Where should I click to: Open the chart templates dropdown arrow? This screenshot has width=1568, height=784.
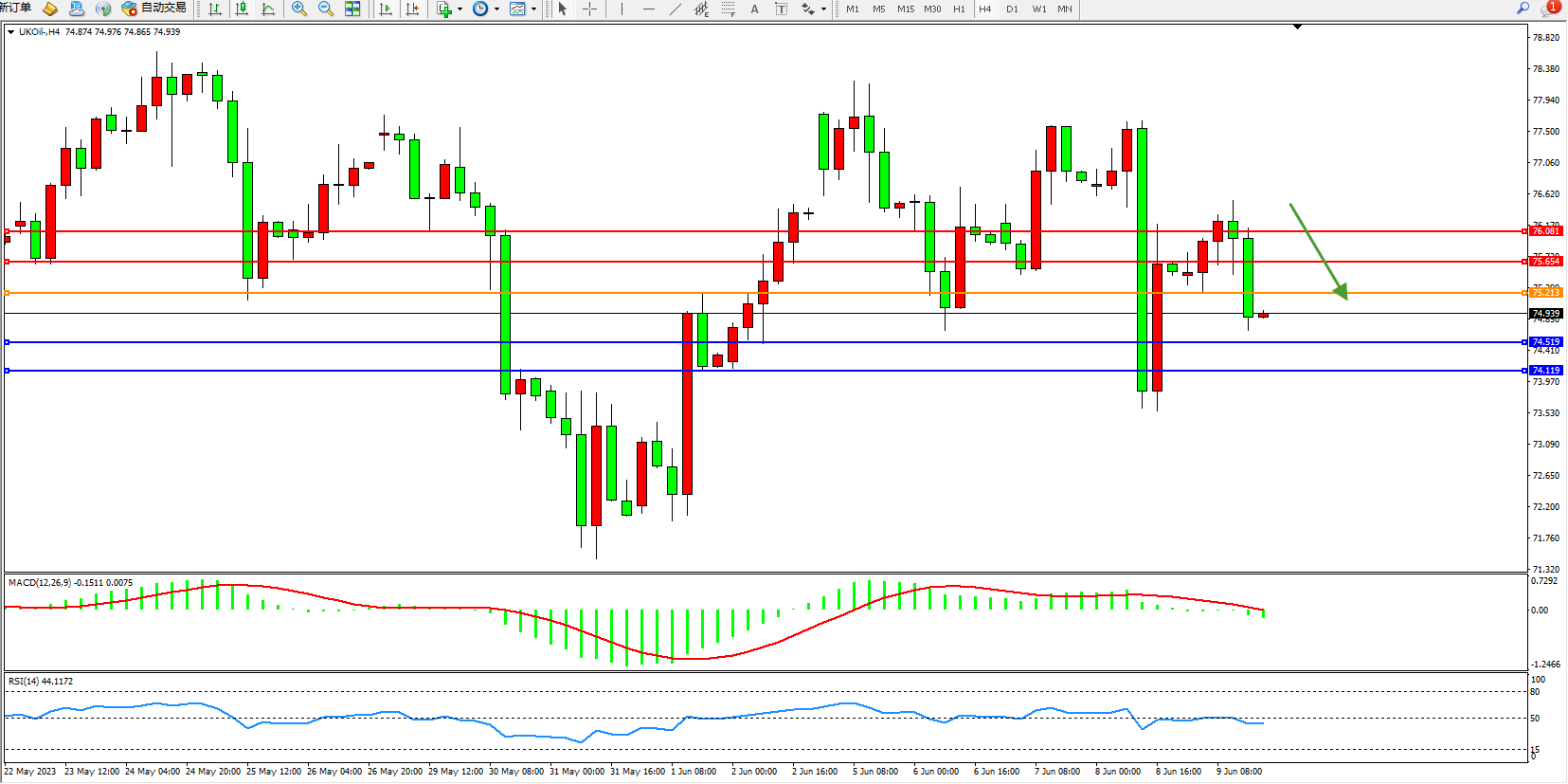click(534, 9)
